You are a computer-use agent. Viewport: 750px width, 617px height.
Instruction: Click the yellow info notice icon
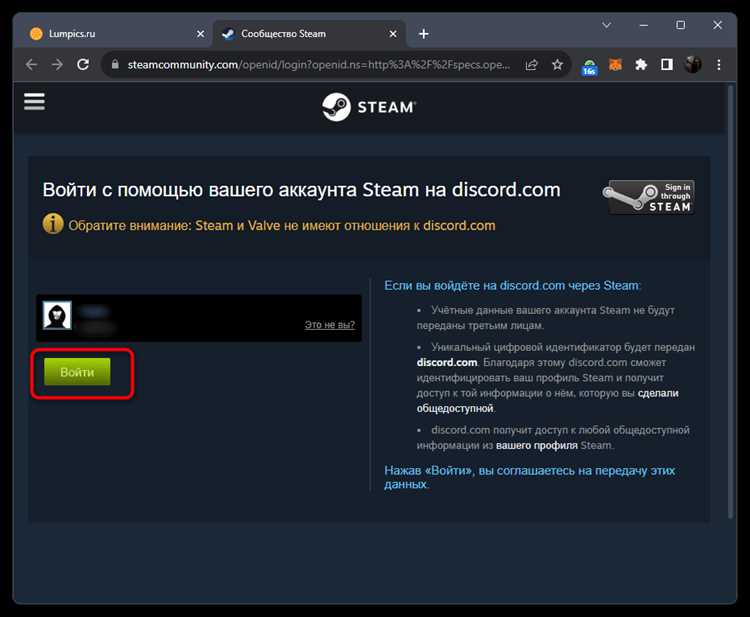53,224
